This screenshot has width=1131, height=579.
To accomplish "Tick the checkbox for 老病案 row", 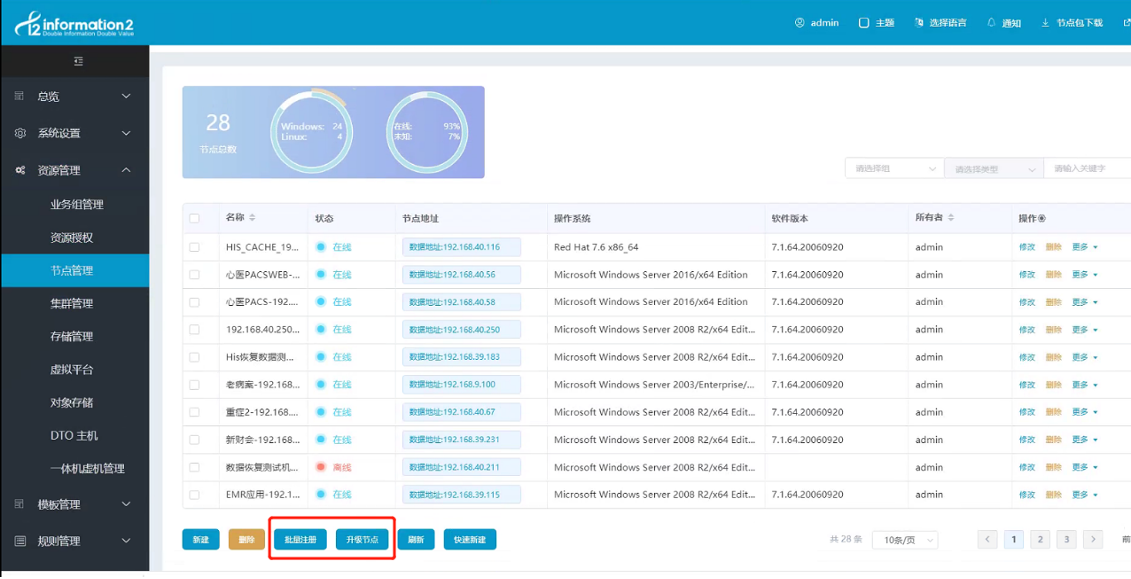I will (194, 385).
